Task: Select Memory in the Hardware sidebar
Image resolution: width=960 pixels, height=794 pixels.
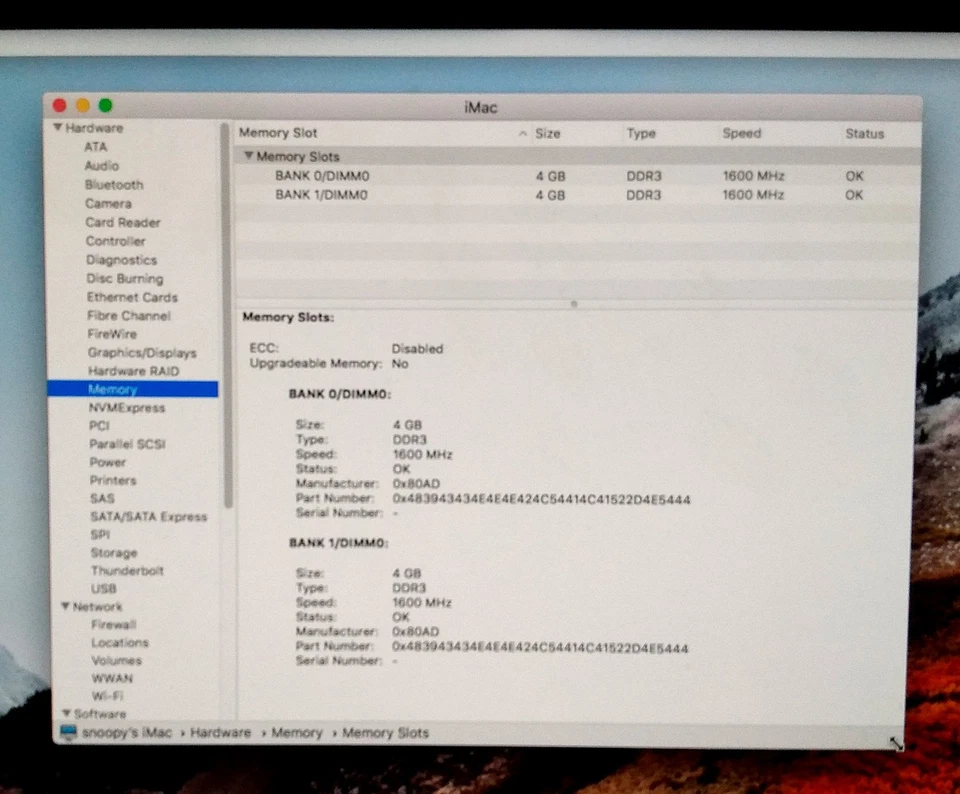Action: [112, 389]
